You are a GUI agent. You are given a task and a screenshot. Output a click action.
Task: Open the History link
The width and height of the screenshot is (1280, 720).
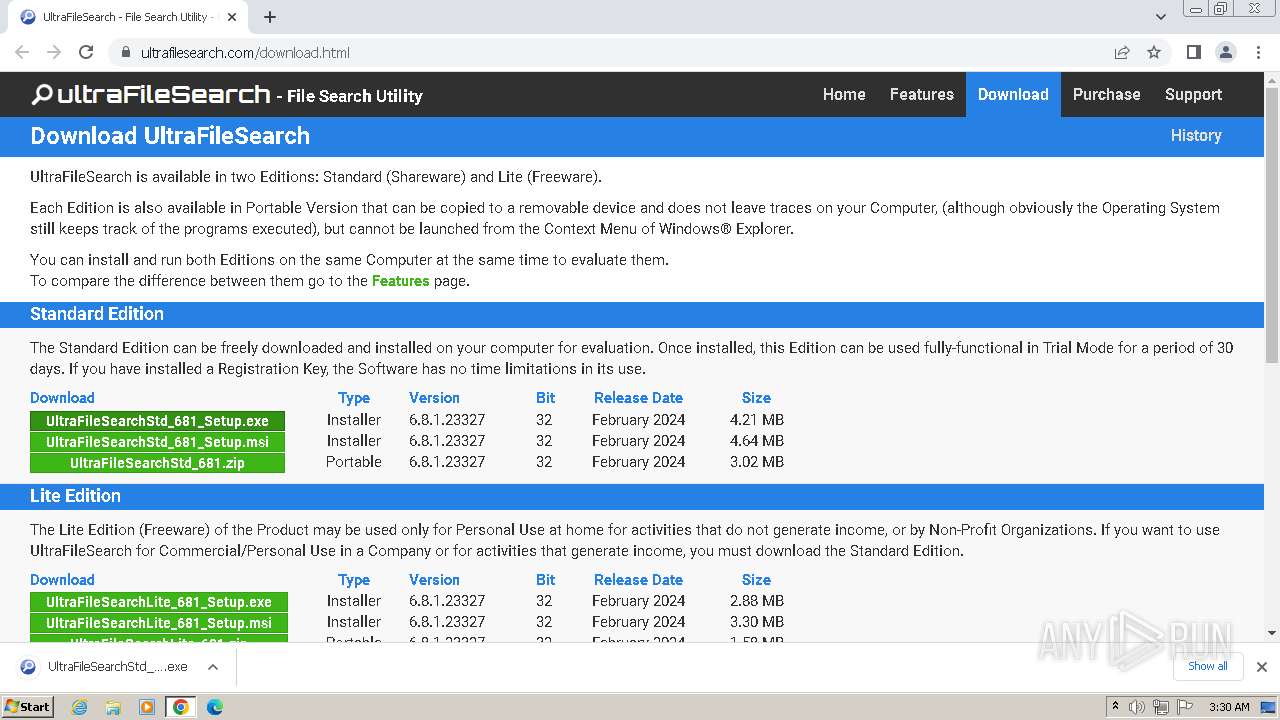[1196, 135]
